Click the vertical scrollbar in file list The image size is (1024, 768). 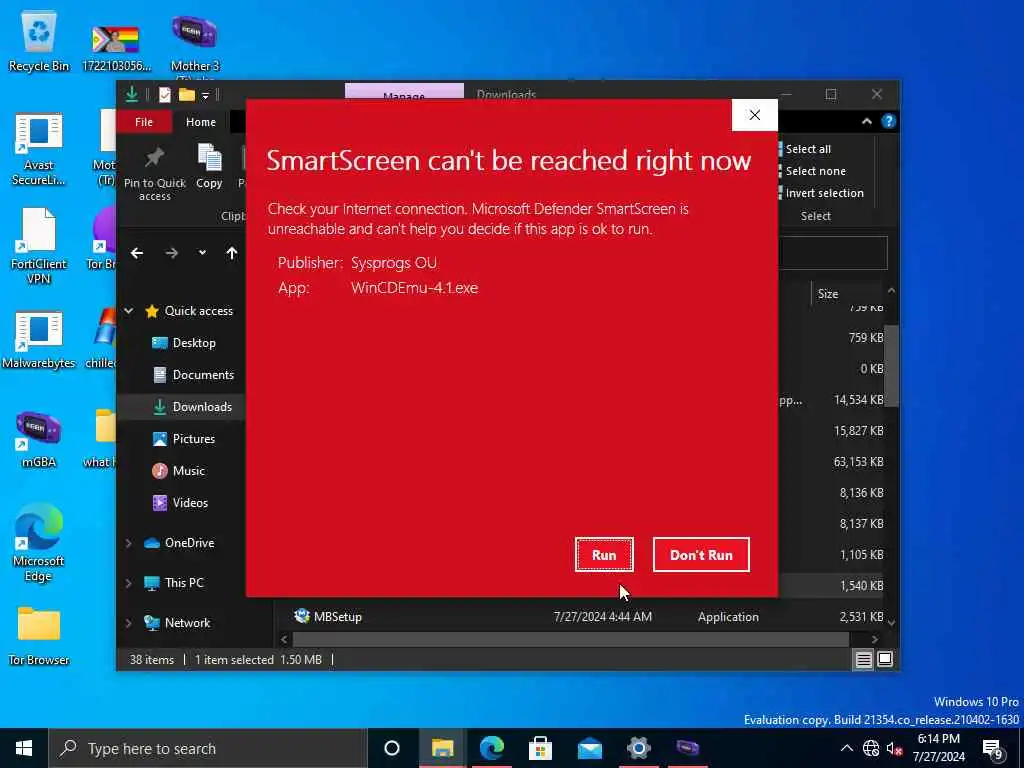891,366
